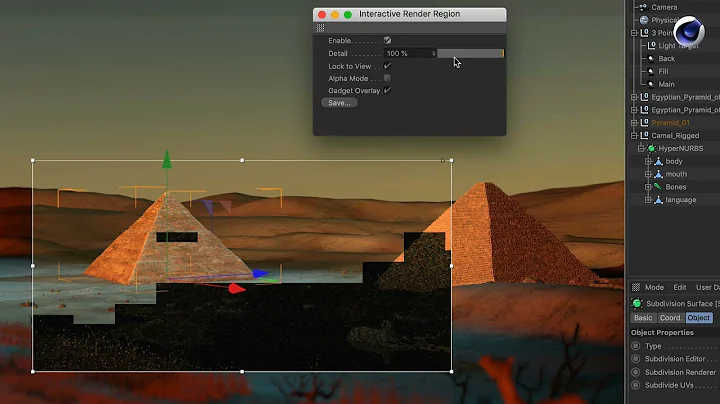This screenshot has width=720, height=404.
Task: Click the green joint icon next to Bones
Action: [658, 187]
